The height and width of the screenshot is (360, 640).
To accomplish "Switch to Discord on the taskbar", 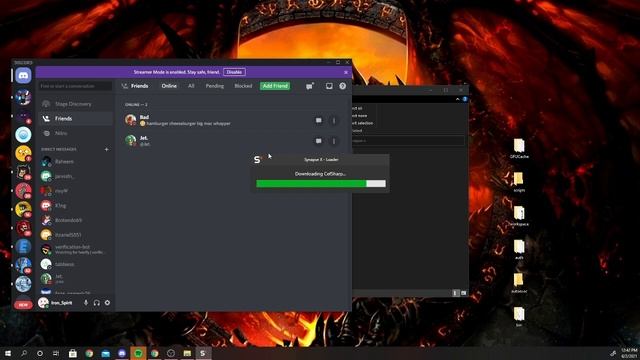I will 122,353.
